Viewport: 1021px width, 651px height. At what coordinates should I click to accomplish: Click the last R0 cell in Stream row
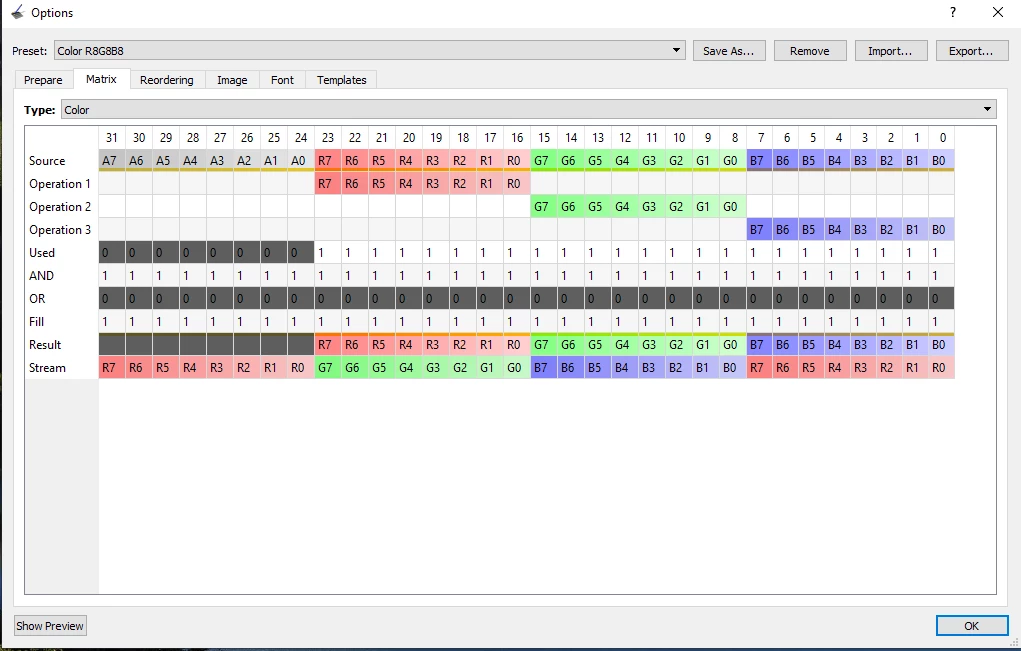(942, 367)
